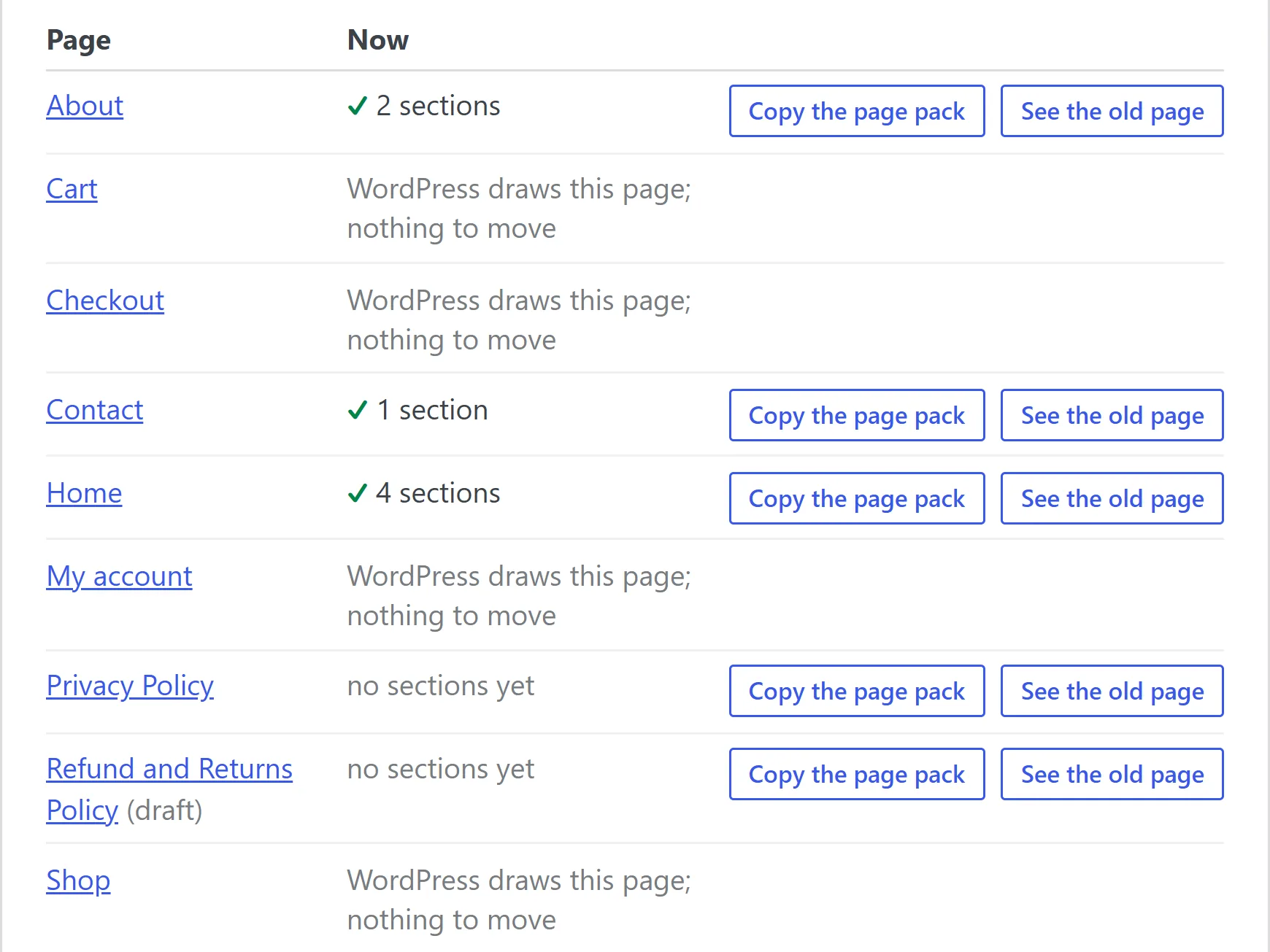See the old Privacy Policy page
The width and height of the screenshot is (1270, 952).
(1112, 691)
